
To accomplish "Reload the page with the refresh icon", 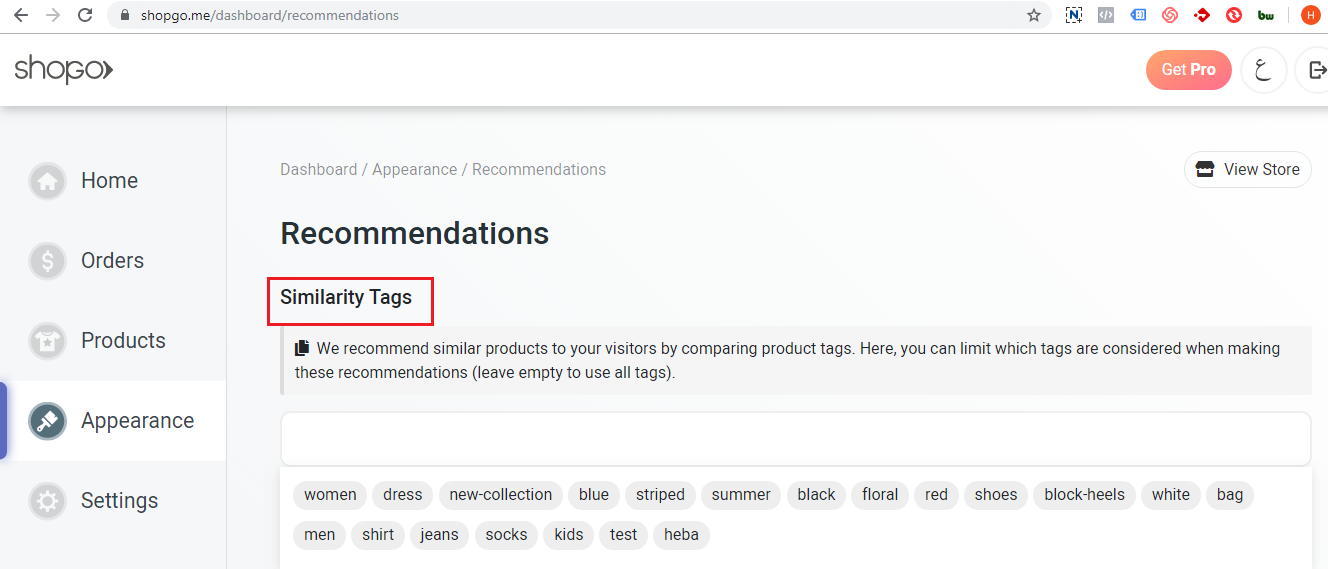I will pos(85,15).
